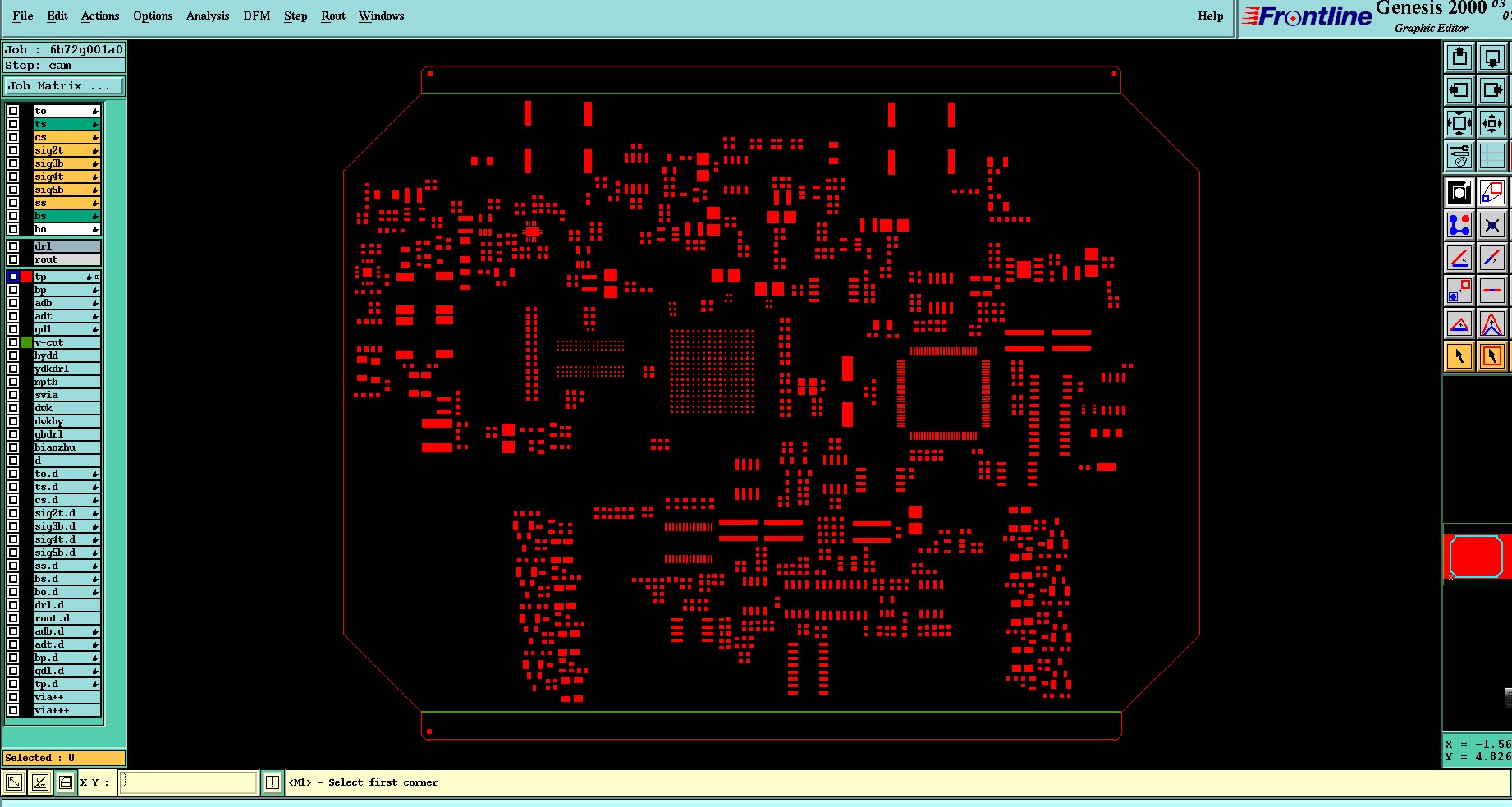Click the pan right arrow icon

coord(1492,90)
